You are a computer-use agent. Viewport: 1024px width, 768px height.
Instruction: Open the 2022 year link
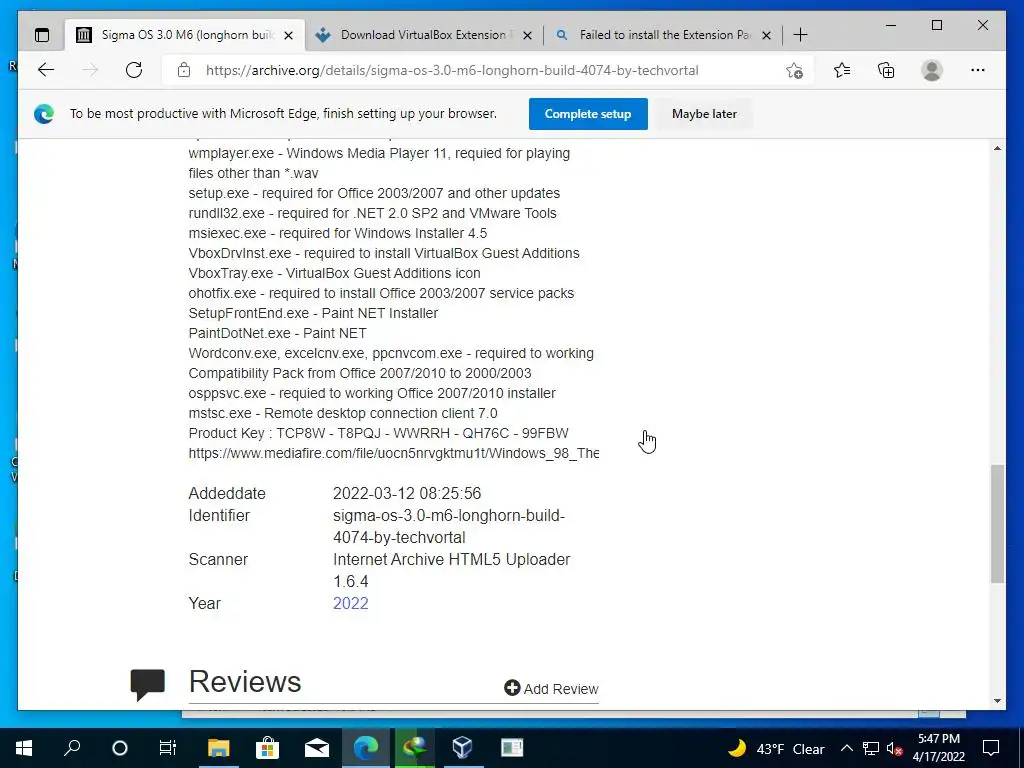click(x=351, y=603)
